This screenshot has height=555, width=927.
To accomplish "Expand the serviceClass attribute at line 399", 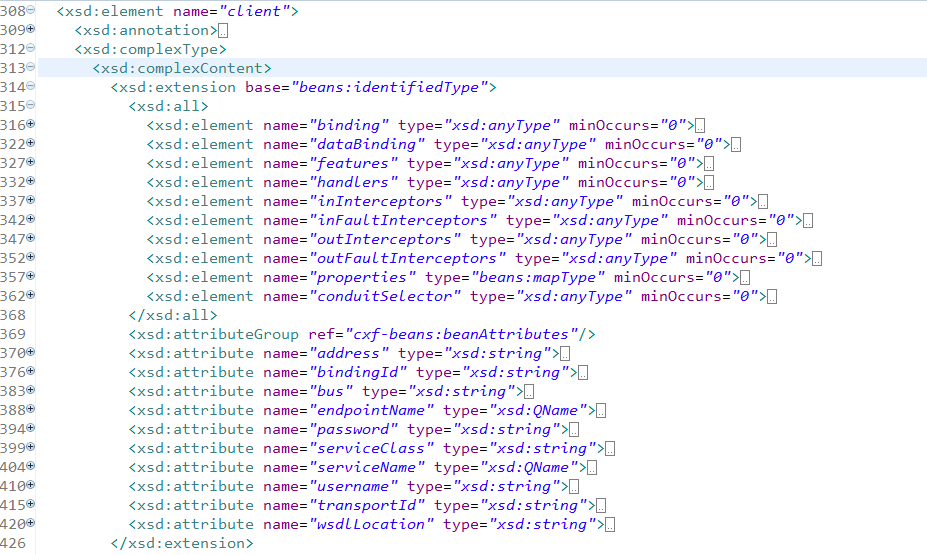I will click(30, 446).
